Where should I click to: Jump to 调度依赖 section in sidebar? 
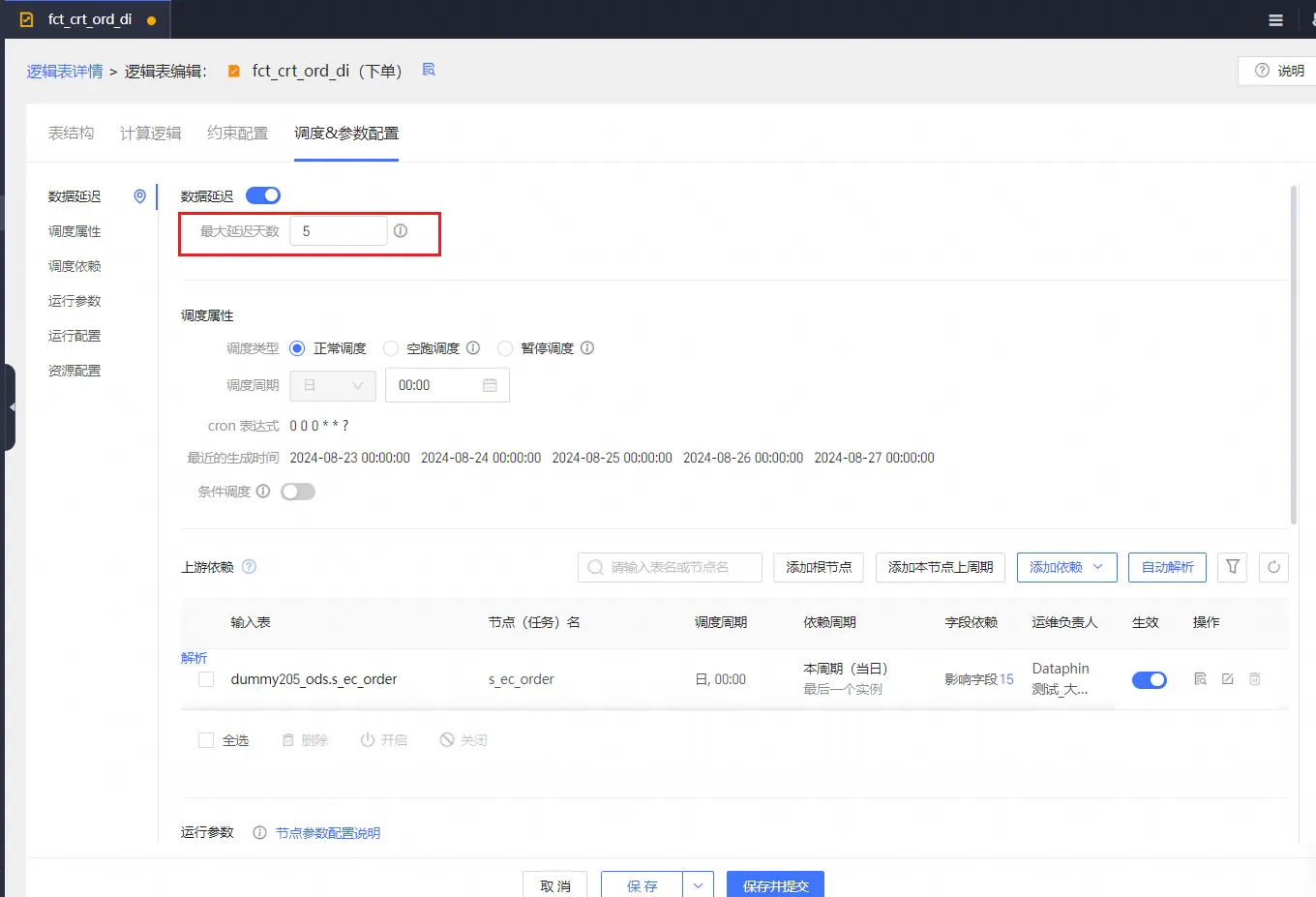coord(75,266)
